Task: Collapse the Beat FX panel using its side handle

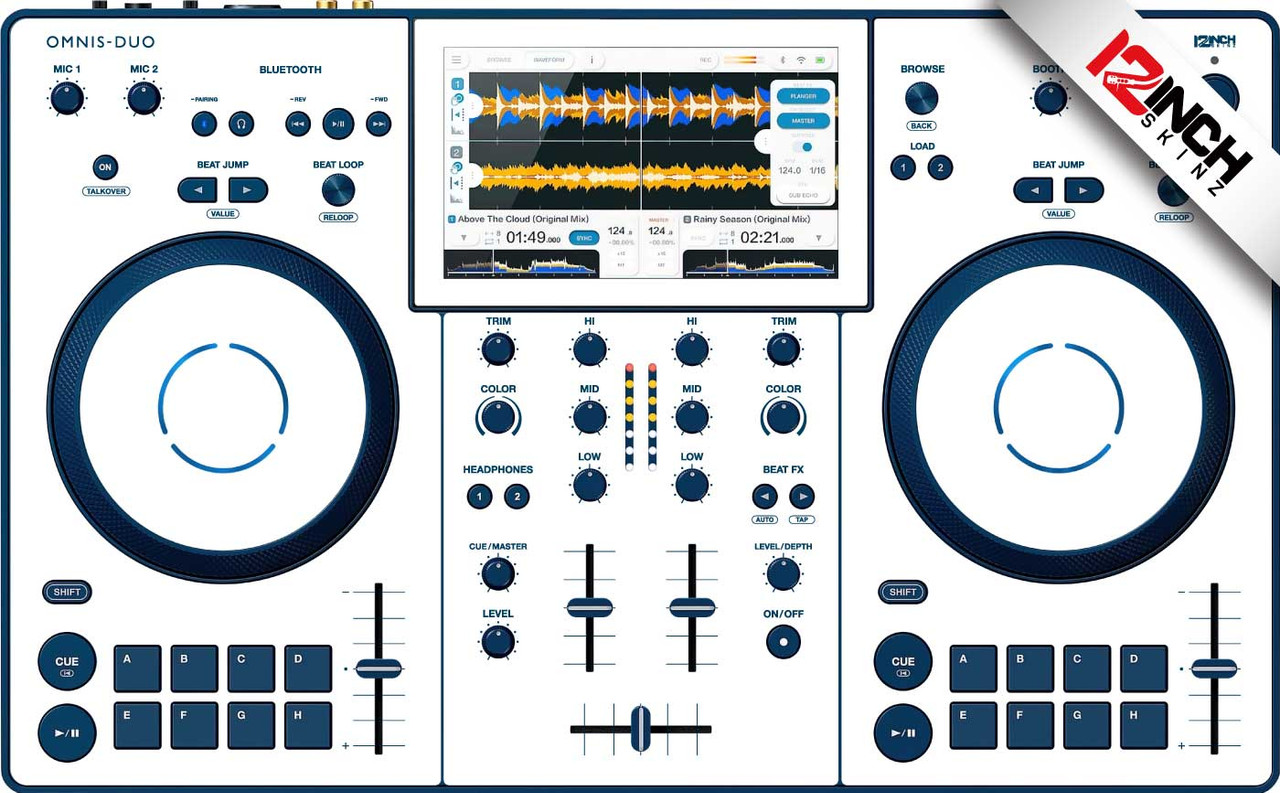Action: [x=763, y=141]
